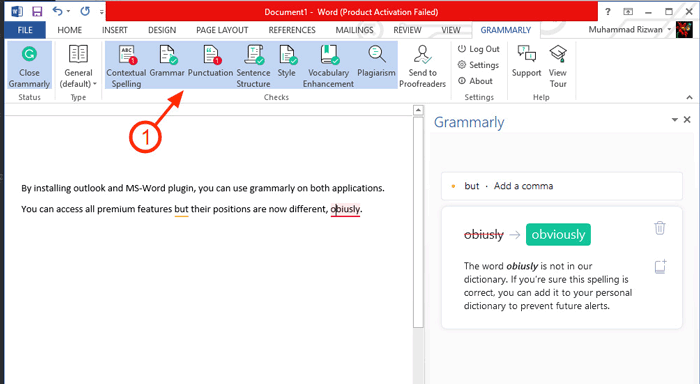Collapse the ribbon with the chevron

click(689, 97)
